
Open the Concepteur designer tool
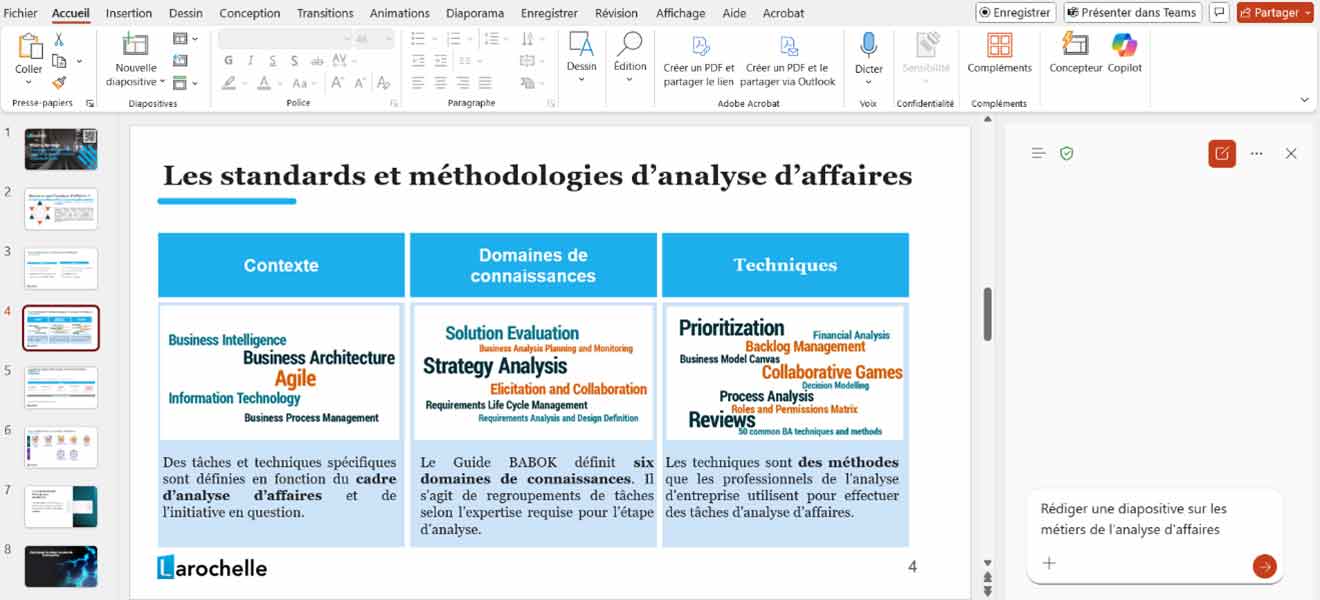point(1075,45)
